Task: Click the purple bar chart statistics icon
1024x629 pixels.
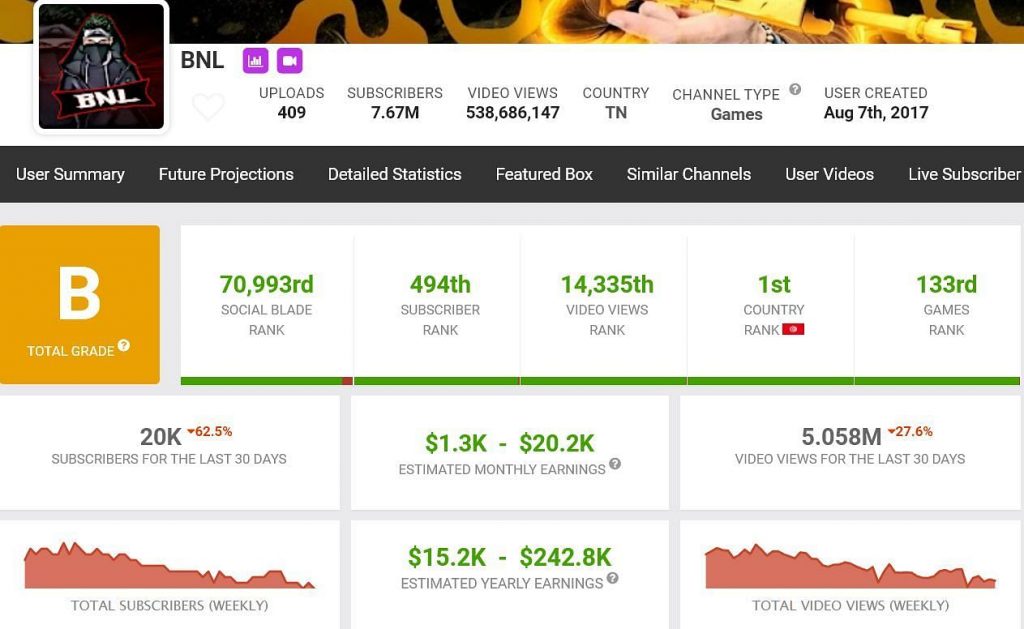Action: pyautogui.click(x=256, y=61)
